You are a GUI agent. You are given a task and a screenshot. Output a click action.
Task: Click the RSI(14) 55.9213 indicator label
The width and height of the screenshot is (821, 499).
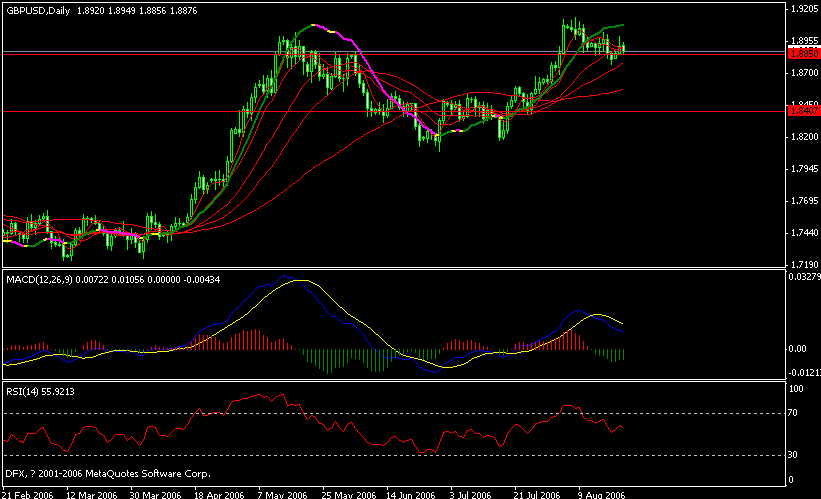(x=40, y=392)
